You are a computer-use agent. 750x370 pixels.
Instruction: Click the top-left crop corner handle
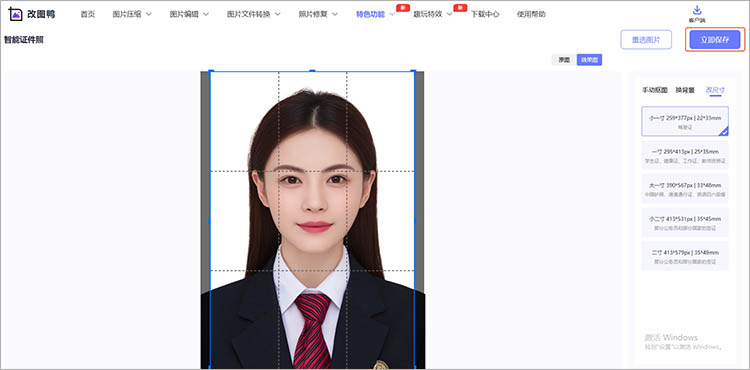pyautogui.click(x=210, y=71)
